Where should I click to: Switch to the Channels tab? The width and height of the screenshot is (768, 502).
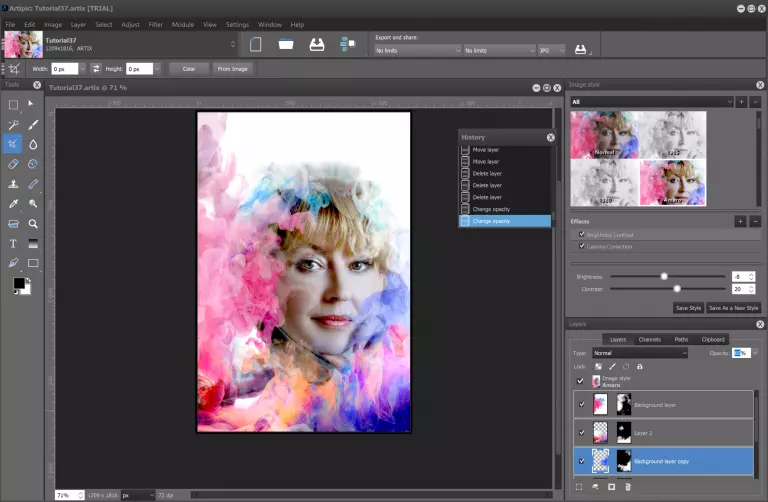[x=649, y=339]
